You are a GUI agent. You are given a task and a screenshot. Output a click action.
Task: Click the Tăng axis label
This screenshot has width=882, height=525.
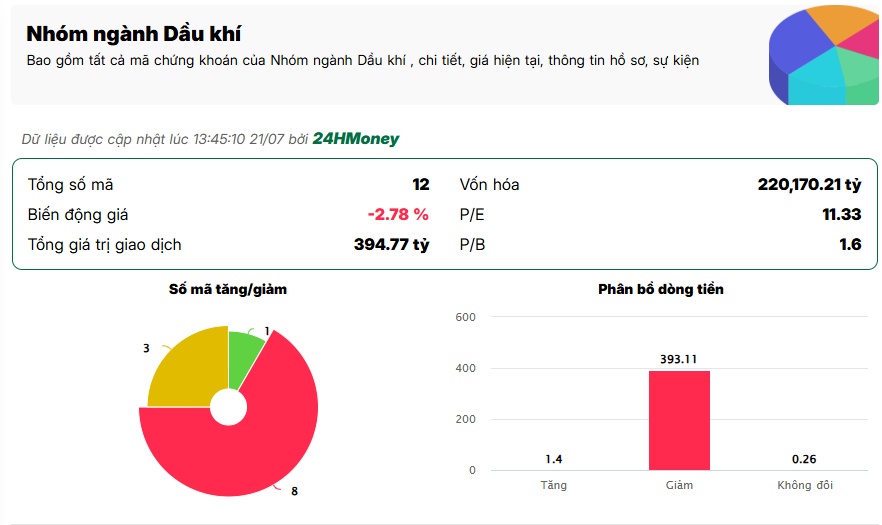(x=554, y=485)
